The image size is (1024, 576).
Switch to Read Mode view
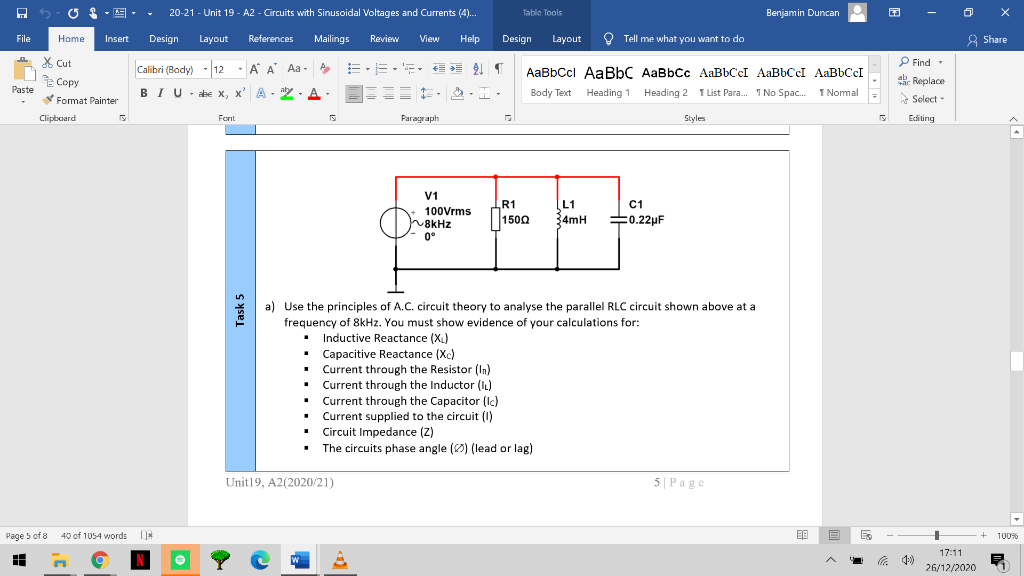point(802,536)
